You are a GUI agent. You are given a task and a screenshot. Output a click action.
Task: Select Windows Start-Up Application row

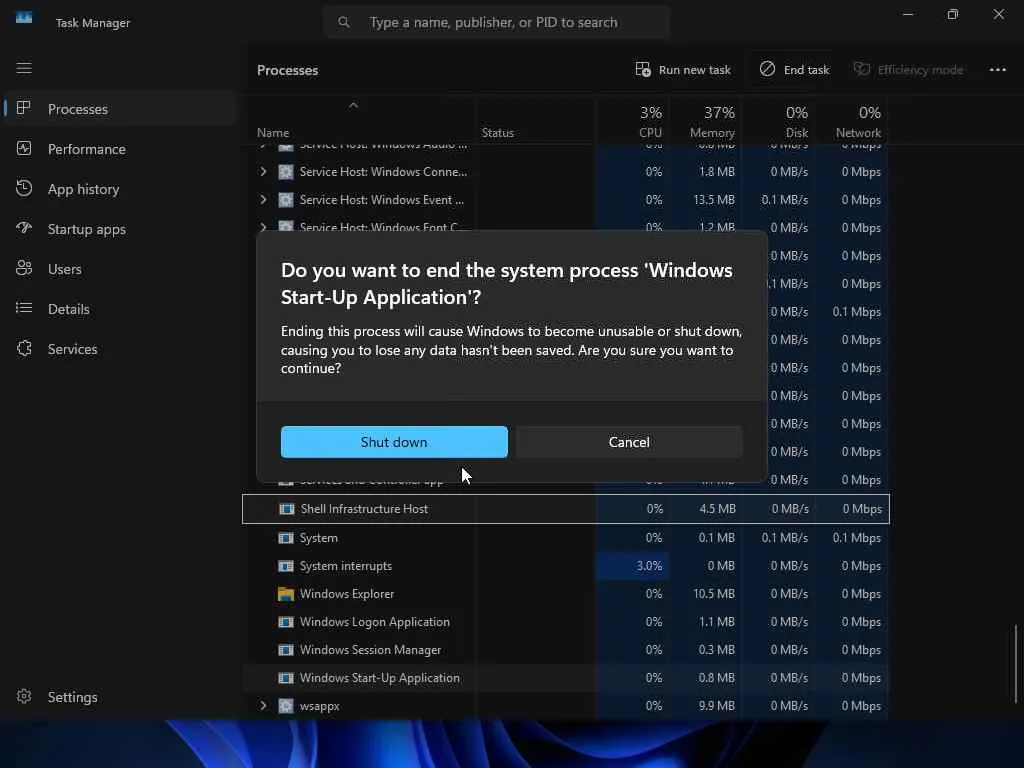(566, 678)
